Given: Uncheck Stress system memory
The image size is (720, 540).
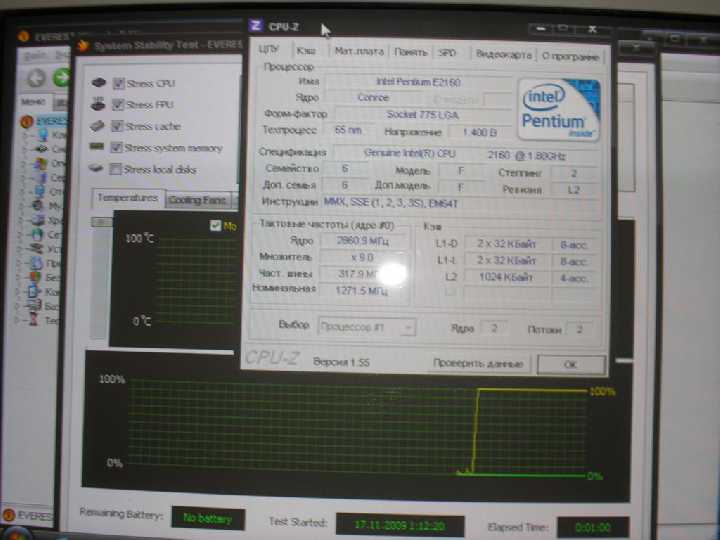Looking at the screenshot, I should point(116,147).
